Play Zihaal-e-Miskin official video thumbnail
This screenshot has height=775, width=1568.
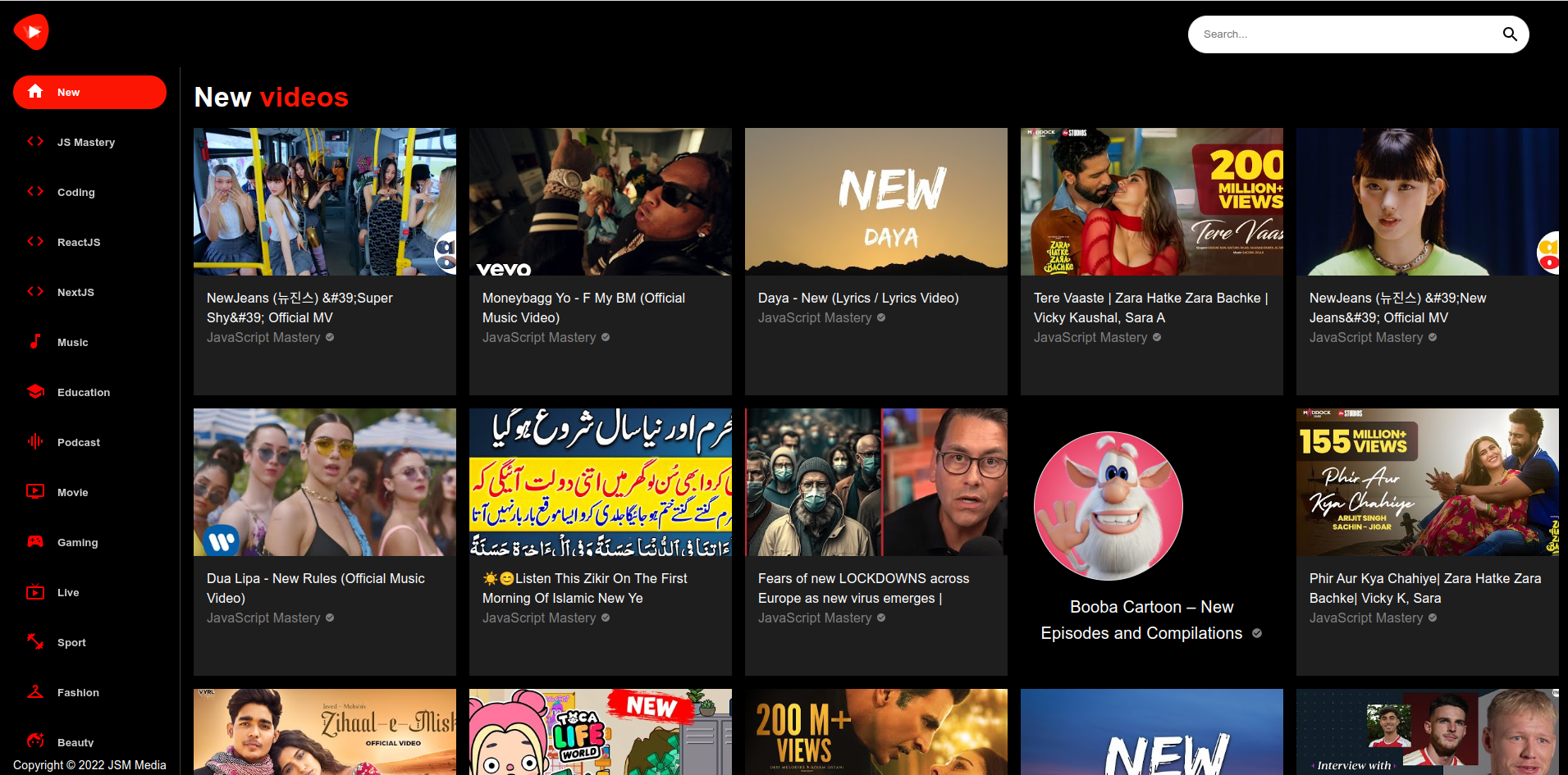[x=325, y=732]
